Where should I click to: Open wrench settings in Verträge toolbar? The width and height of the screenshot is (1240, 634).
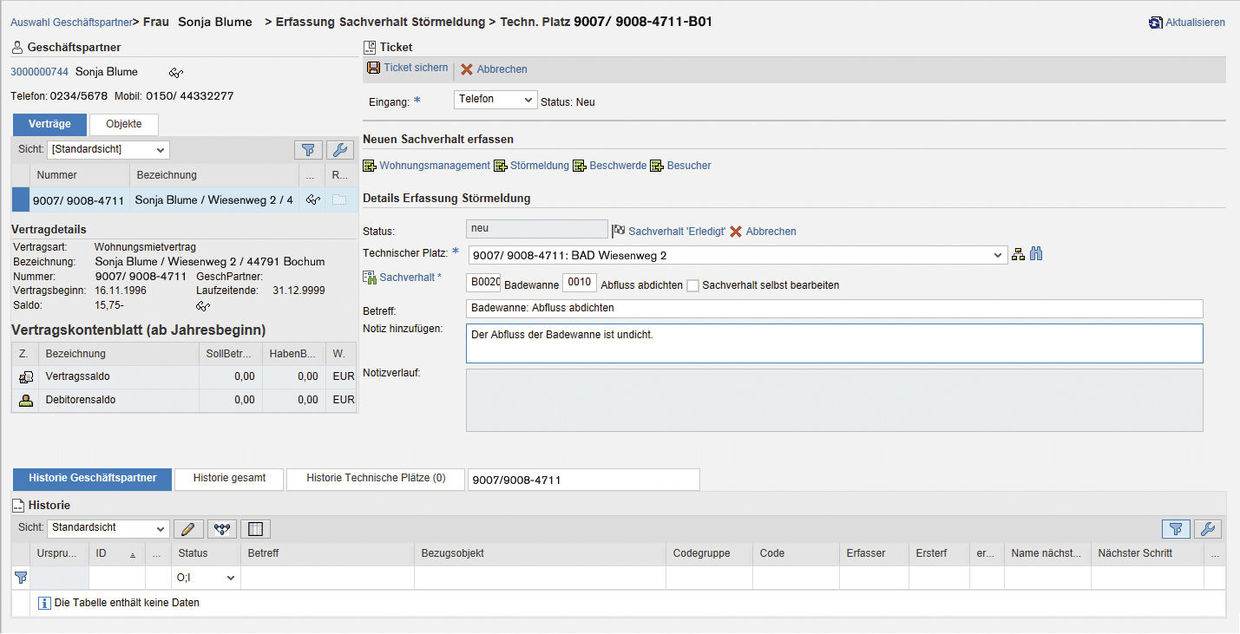coord(339,150)
